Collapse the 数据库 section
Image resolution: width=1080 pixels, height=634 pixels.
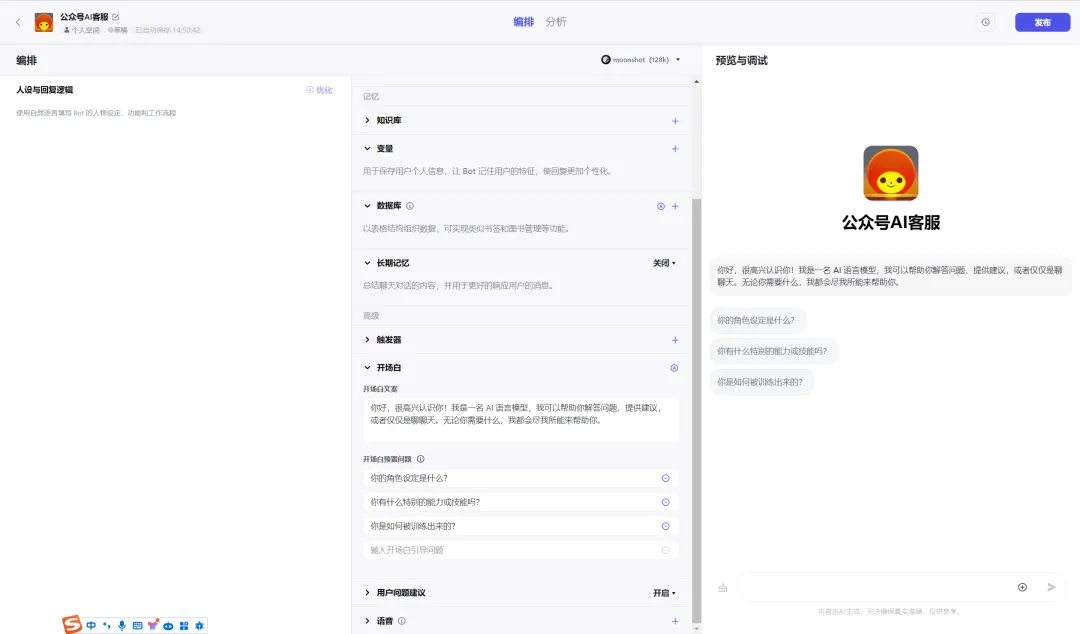pos(368,206)
